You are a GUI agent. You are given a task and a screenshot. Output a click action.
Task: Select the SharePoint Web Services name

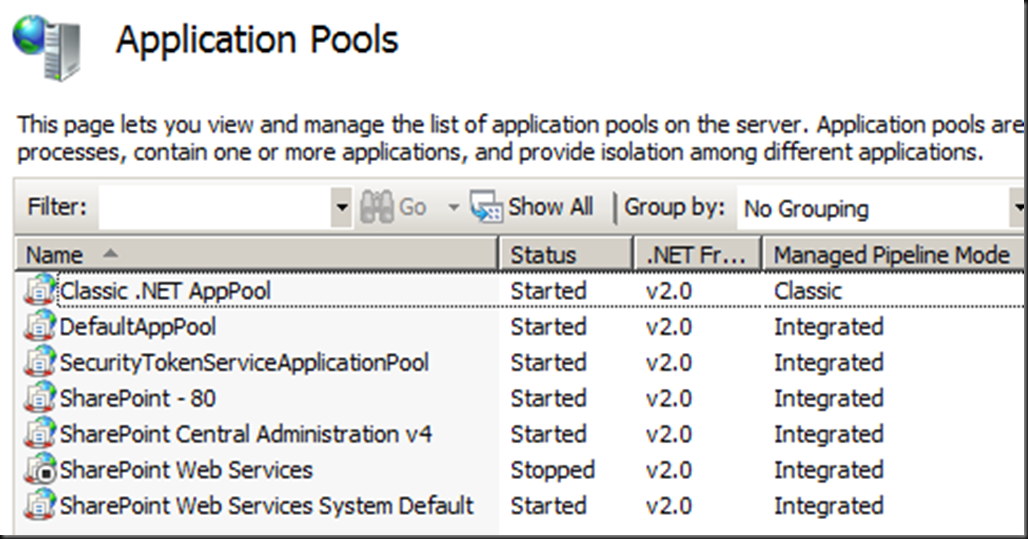pos(186,469)
